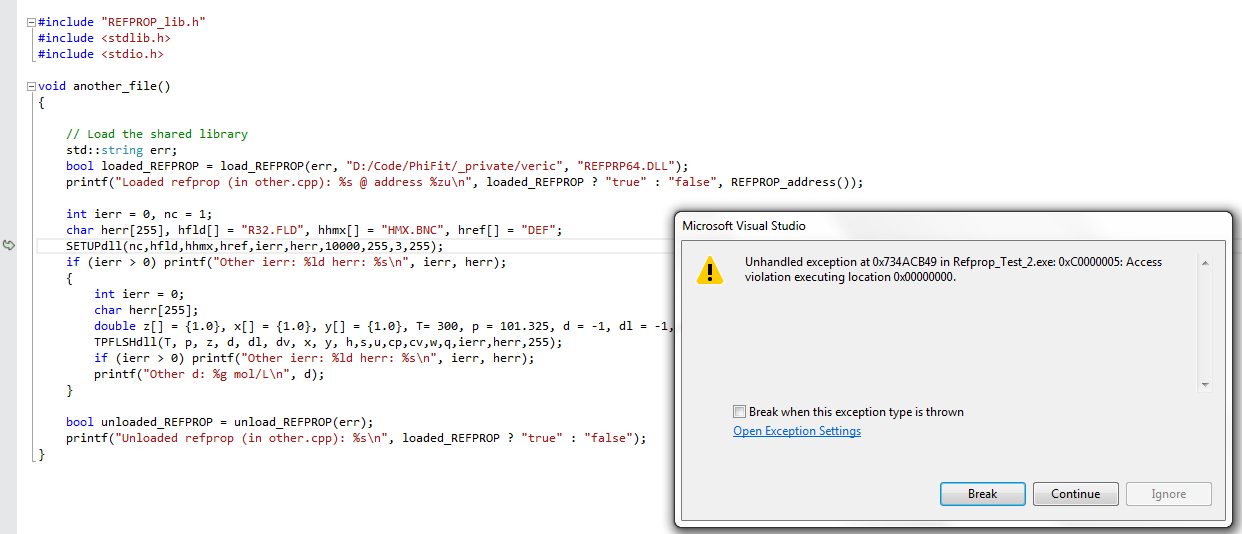Collapse the another_file() function outline
Screen dimensions: 1242x534
point(31,86)
